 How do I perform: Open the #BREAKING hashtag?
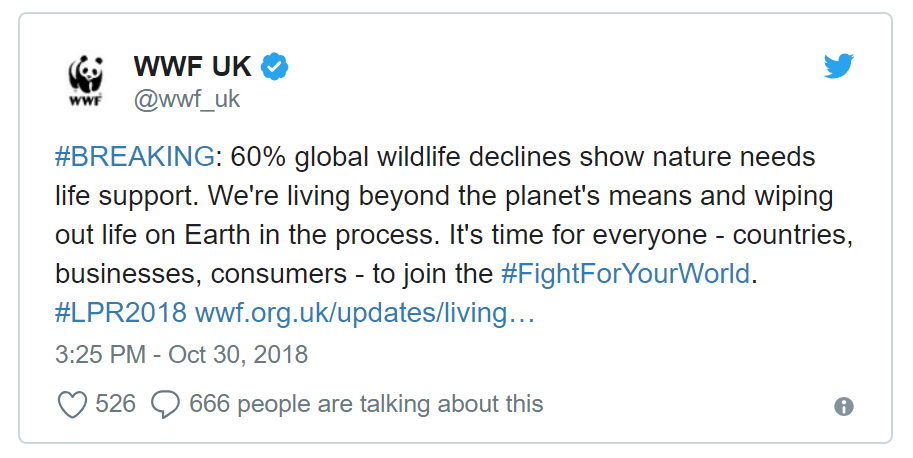tap(135, 157)
